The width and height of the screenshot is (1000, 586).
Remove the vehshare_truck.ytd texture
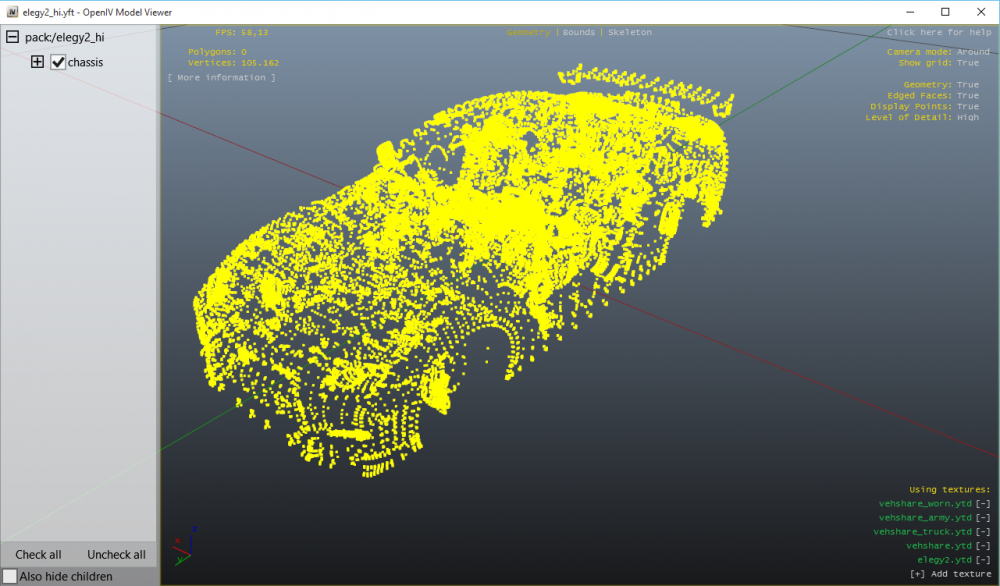point(984,532)
